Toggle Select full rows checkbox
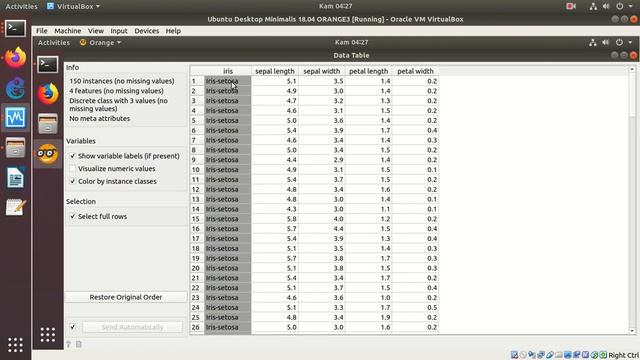This screenshot has height=360, width=640. (x=73, y=216)
